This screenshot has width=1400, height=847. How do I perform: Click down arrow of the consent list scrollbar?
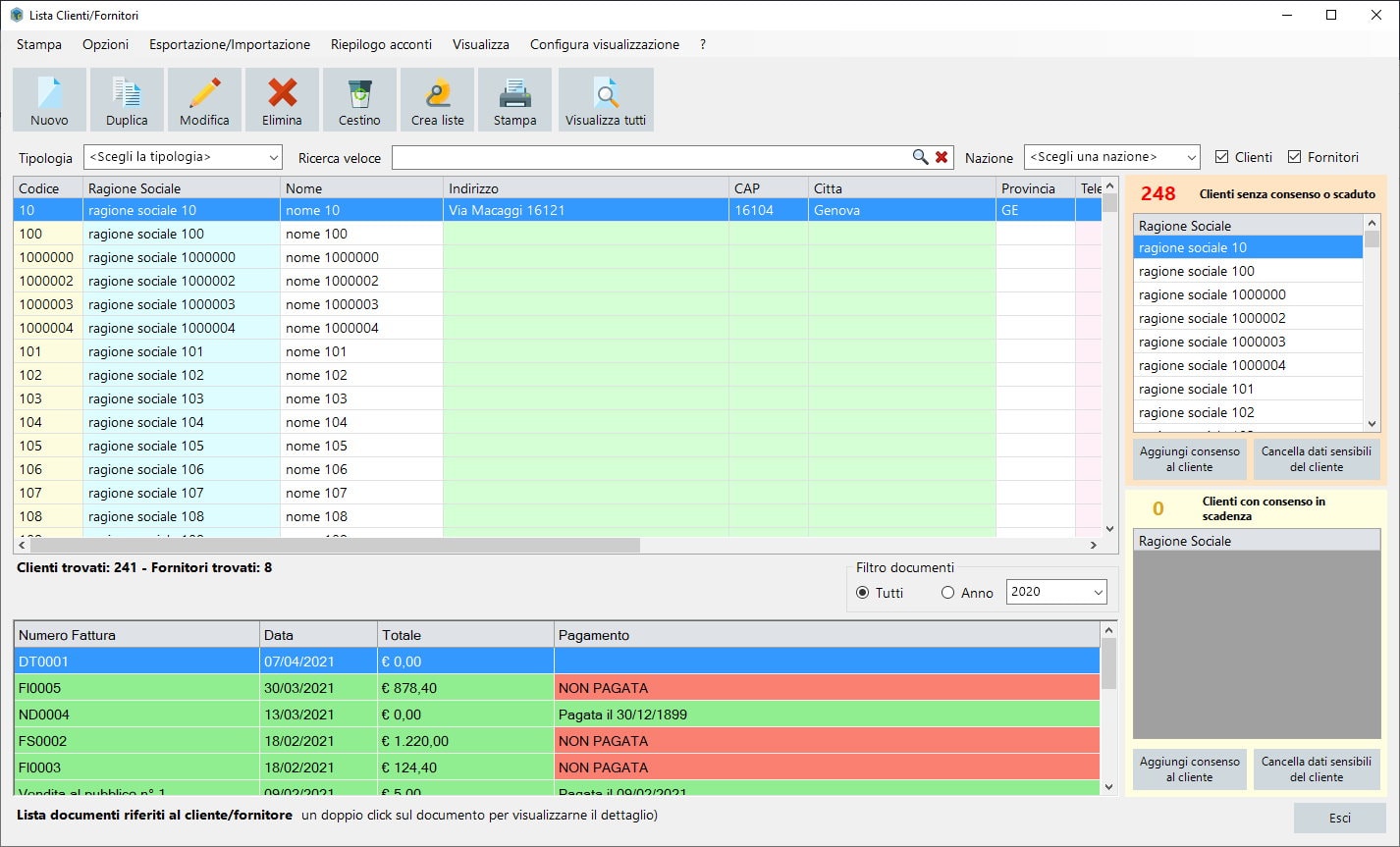(1373, 423)
